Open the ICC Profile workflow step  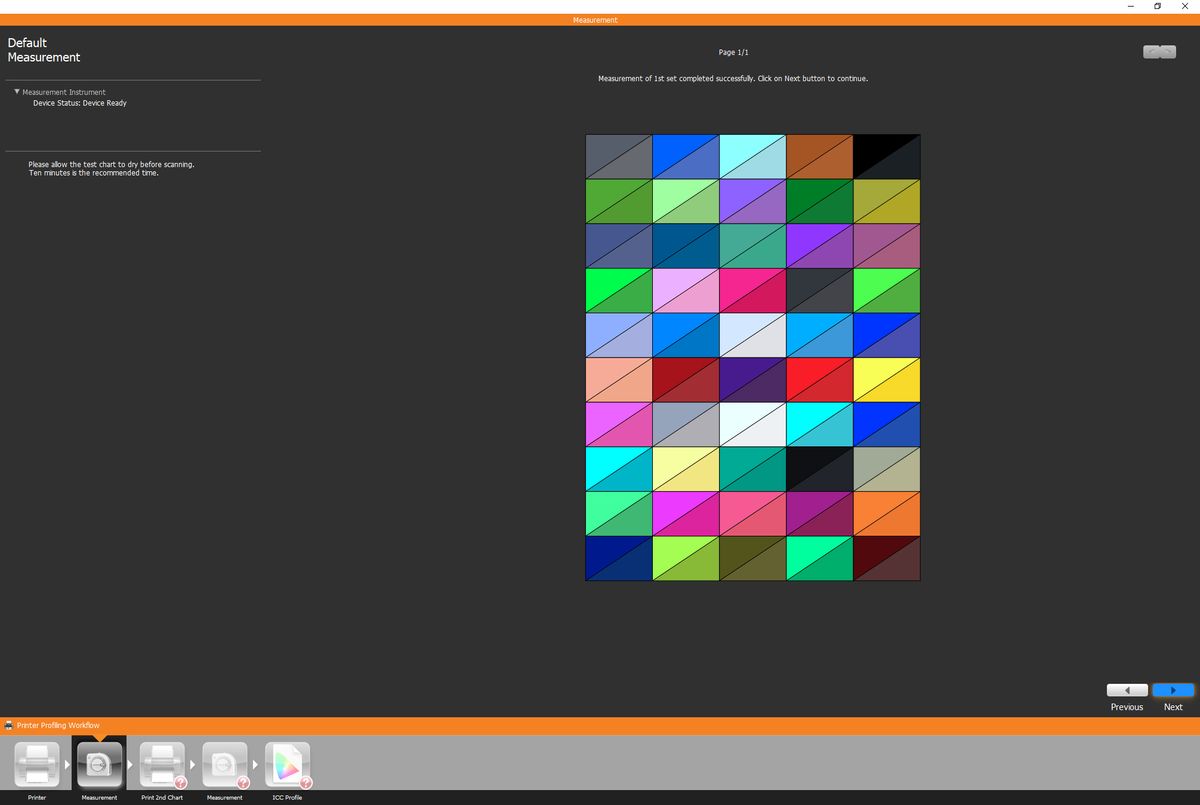287,763
